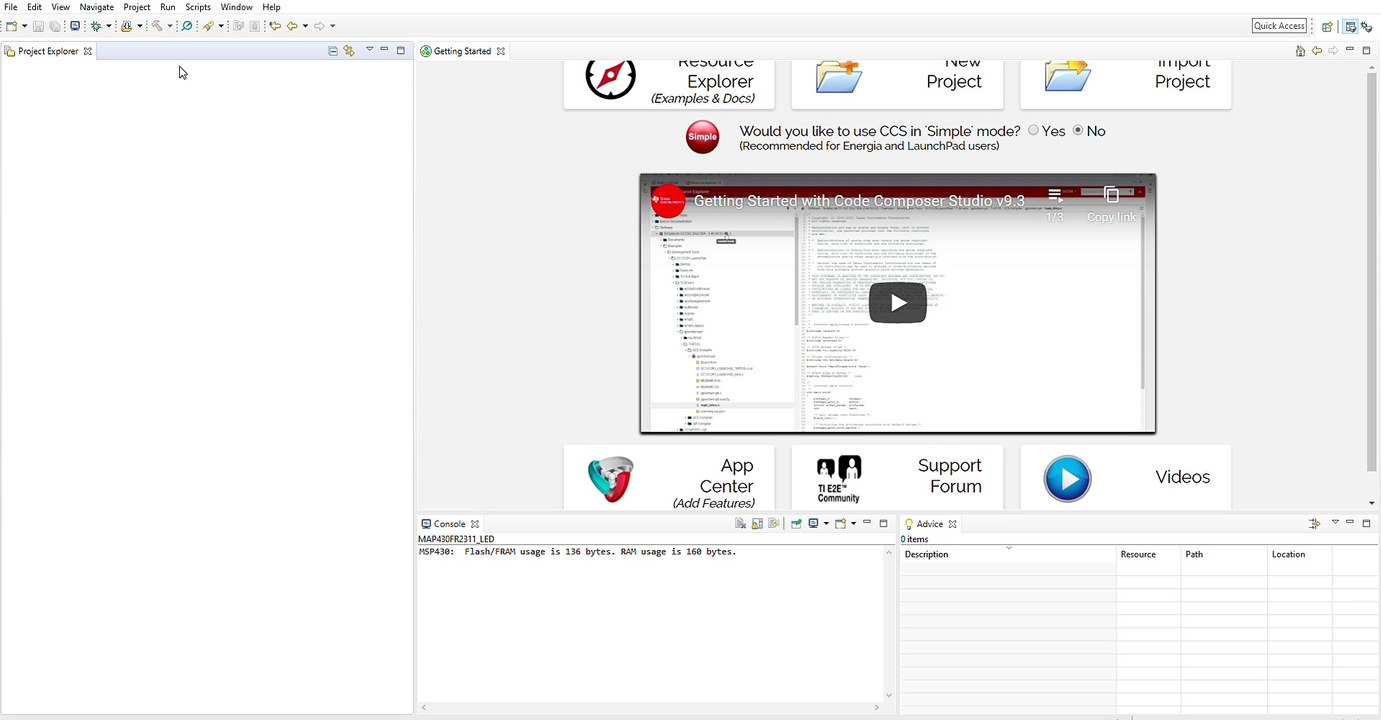Open Display Selected Console dropdown arrow
This screenshot has width=1381, height=720.
tap(826, 524)
